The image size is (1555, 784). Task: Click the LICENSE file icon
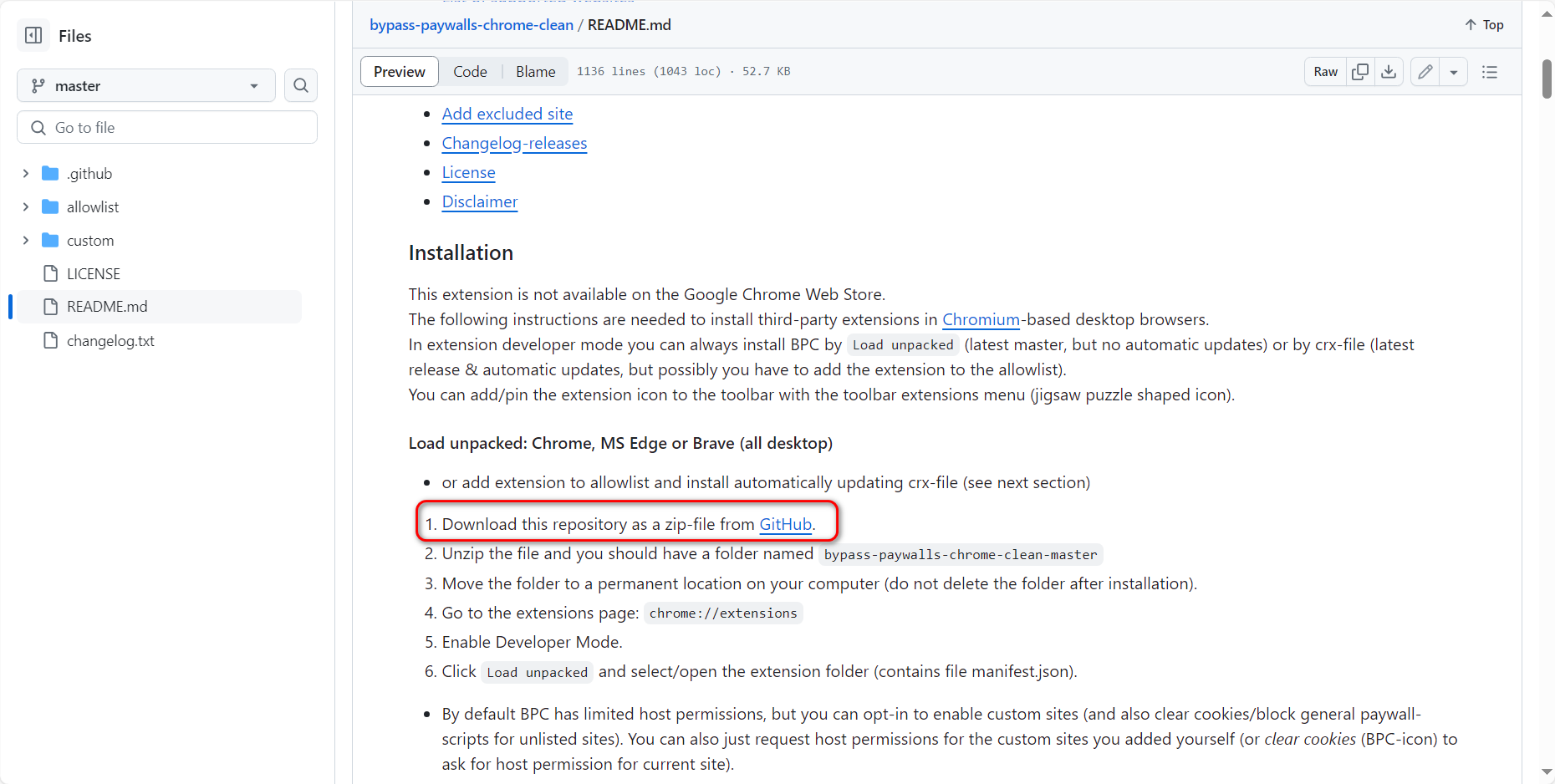(x=50, y=273)
